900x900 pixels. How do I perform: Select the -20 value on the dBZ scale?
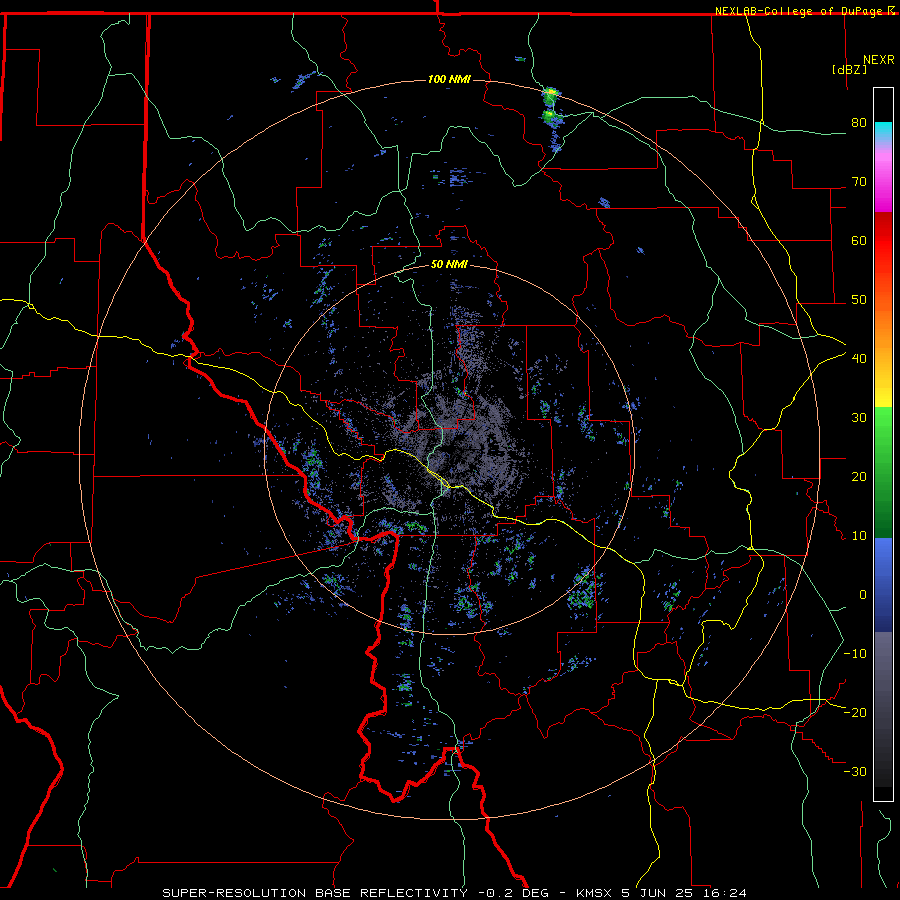pyautogui.click(x=855, y=713)
